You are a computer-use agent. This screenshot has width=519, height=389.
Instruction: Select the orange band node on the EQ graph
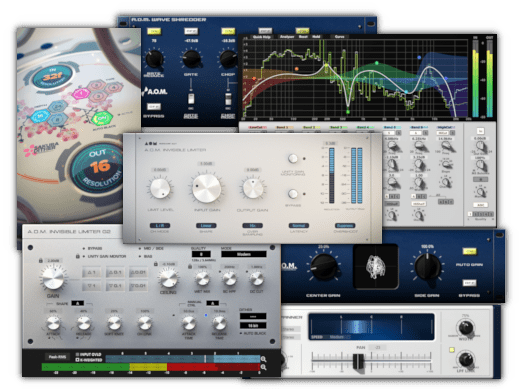pos(296,69)
